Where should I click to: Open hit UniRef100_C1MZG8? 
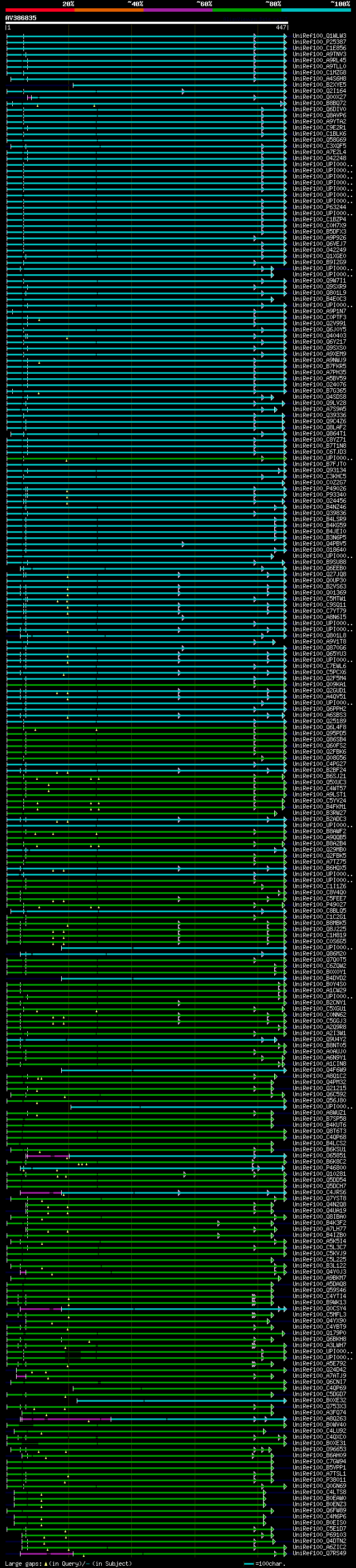pyautogui.click(x=319, y=72)
